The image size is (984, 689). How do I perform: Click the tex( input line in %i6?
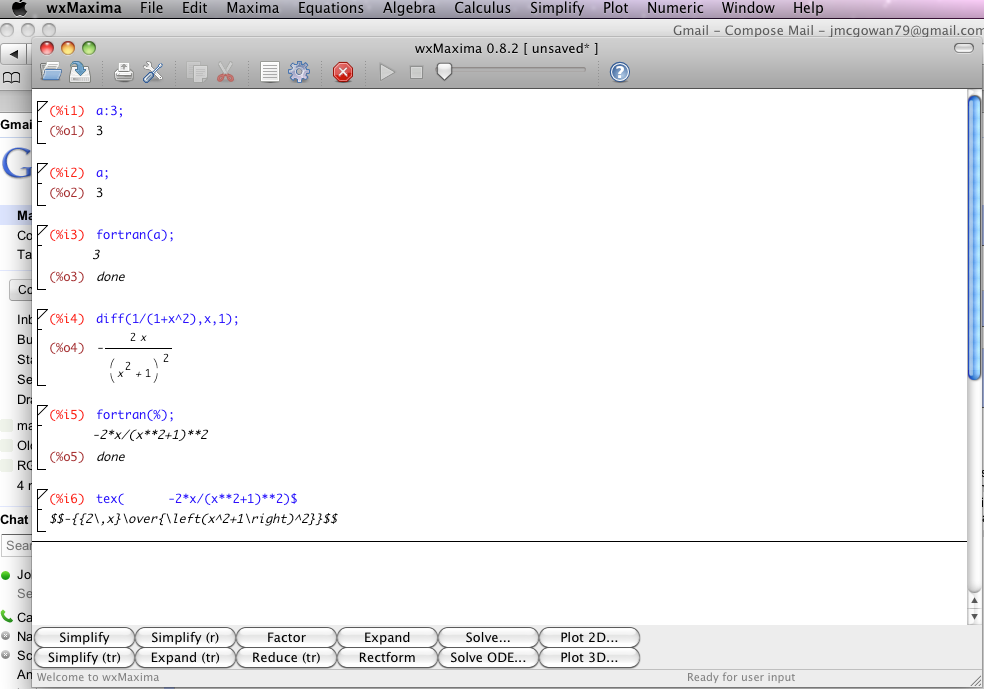click(197, 499)
